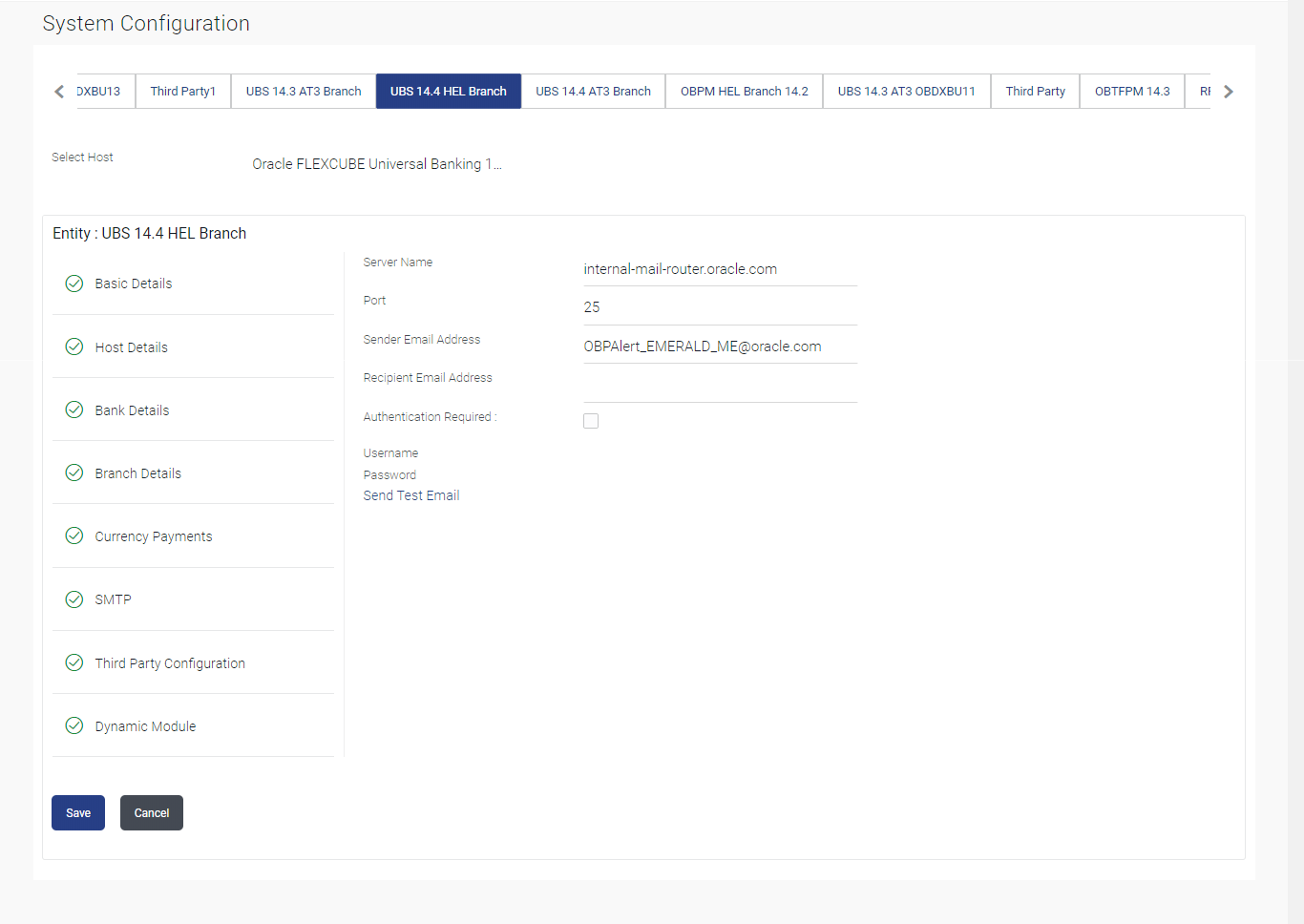The width and height of the screenshot is (1304, 924).
Task: Save the system configuration
Action: (x=78, y=813)
